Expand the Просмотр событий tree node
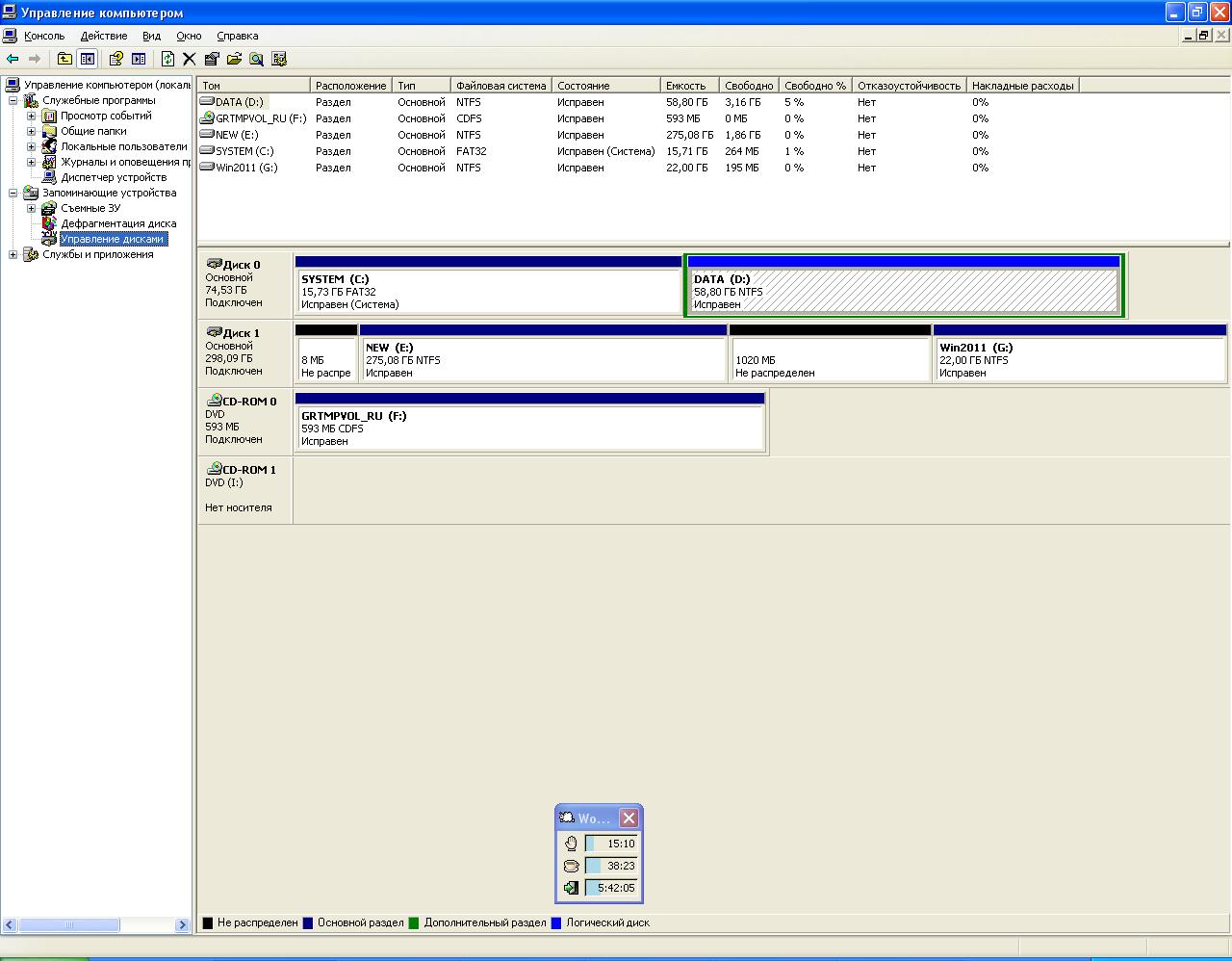 pyautogui.click(x=31, y=116)
